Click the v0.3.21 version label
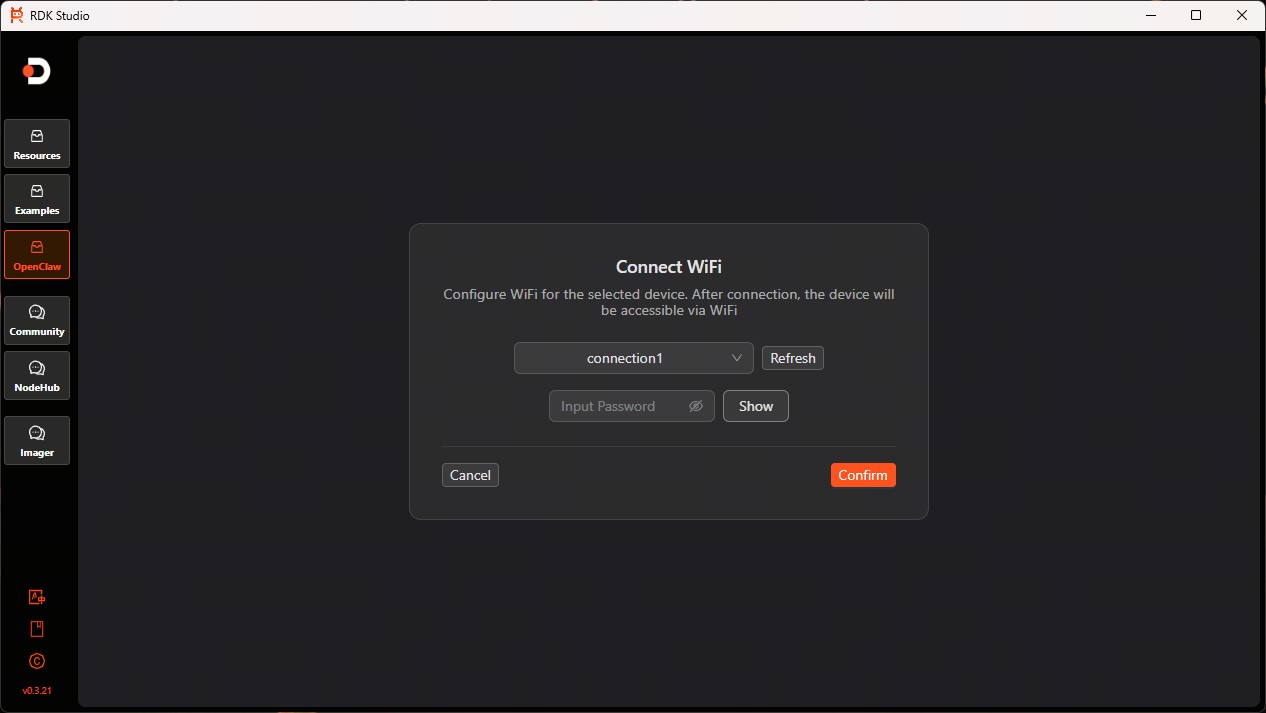Screen dimensions: 1266x713 click(37, 691)
